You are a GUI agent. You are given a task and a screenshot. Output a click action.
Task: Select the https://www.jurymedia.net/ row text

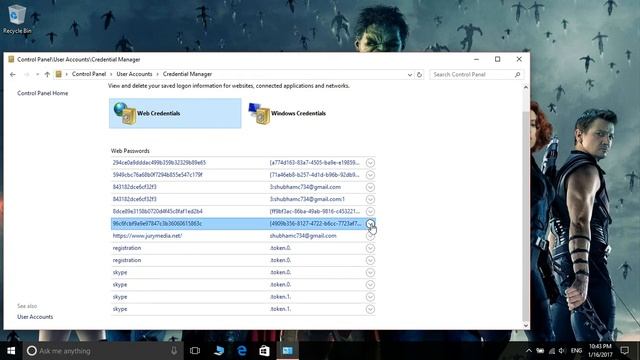[x=147, y=236]
